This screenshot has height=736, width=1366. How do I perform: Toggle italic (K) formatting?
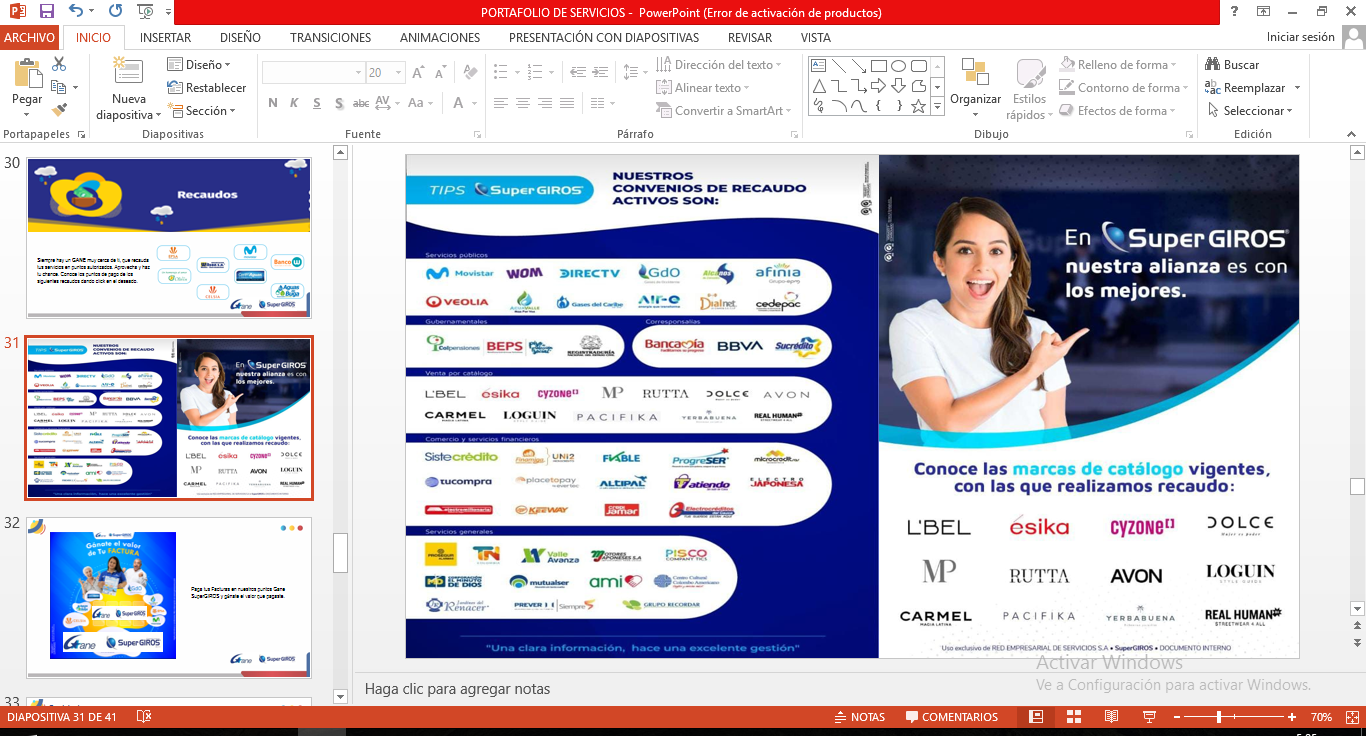[x=295, y=103]
